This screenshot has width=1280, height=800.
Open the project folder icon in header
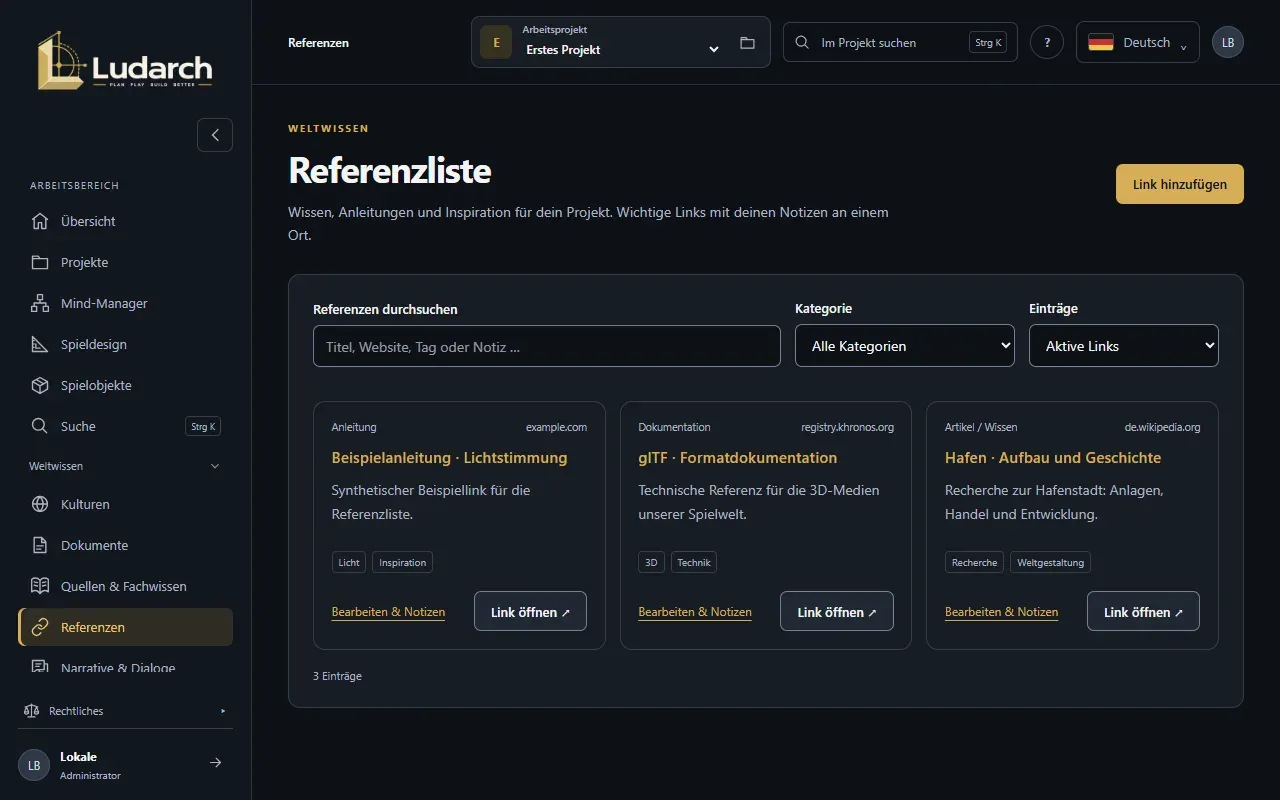tap(747, 43)
